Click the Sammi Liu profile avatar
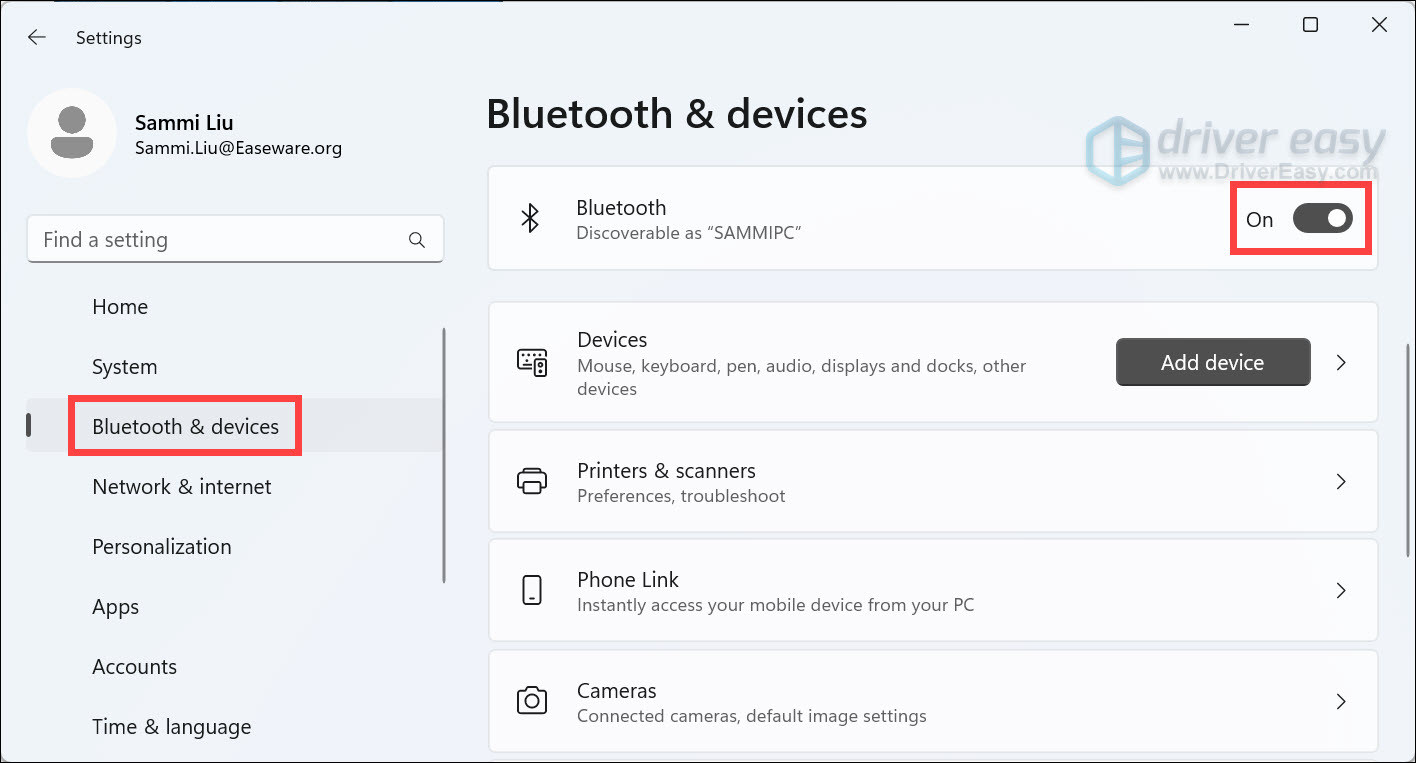Screen dimensions: 1416x763 (x=72, y=133)
